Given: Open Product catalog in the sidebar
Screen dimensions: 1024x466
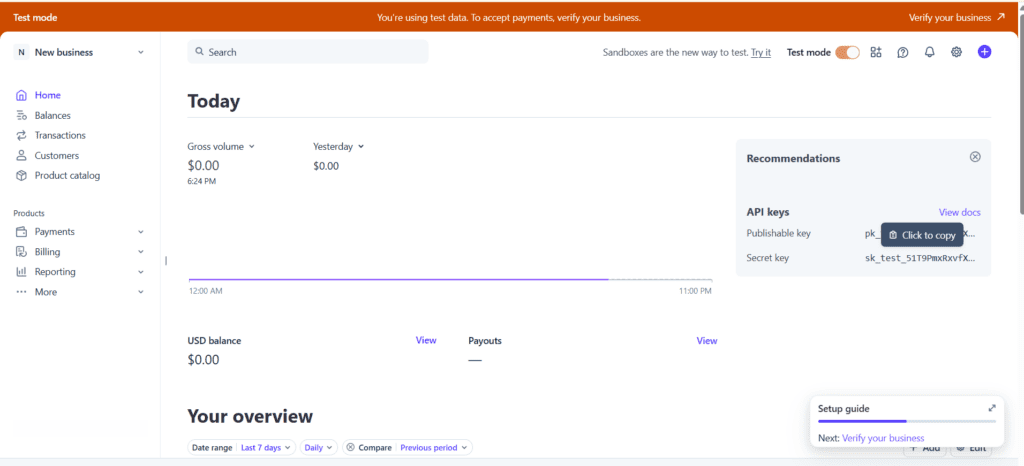Looking at the screenshot, I should (x=67, y=176).
